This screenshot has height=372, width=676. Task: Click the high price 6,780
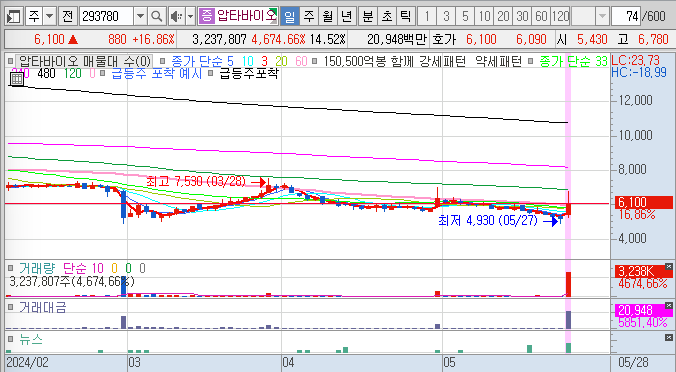coord(653,40)
